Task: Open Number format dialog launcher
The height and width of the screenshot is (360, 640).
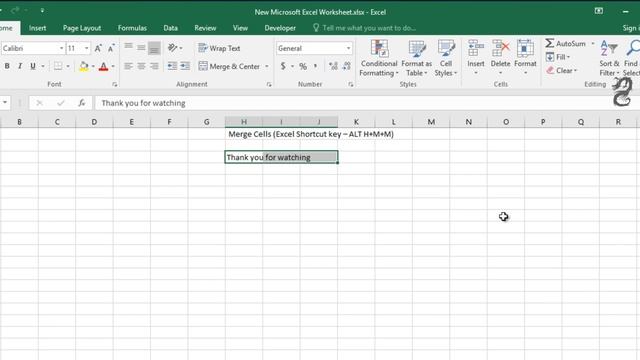Action: click(351, 84)
